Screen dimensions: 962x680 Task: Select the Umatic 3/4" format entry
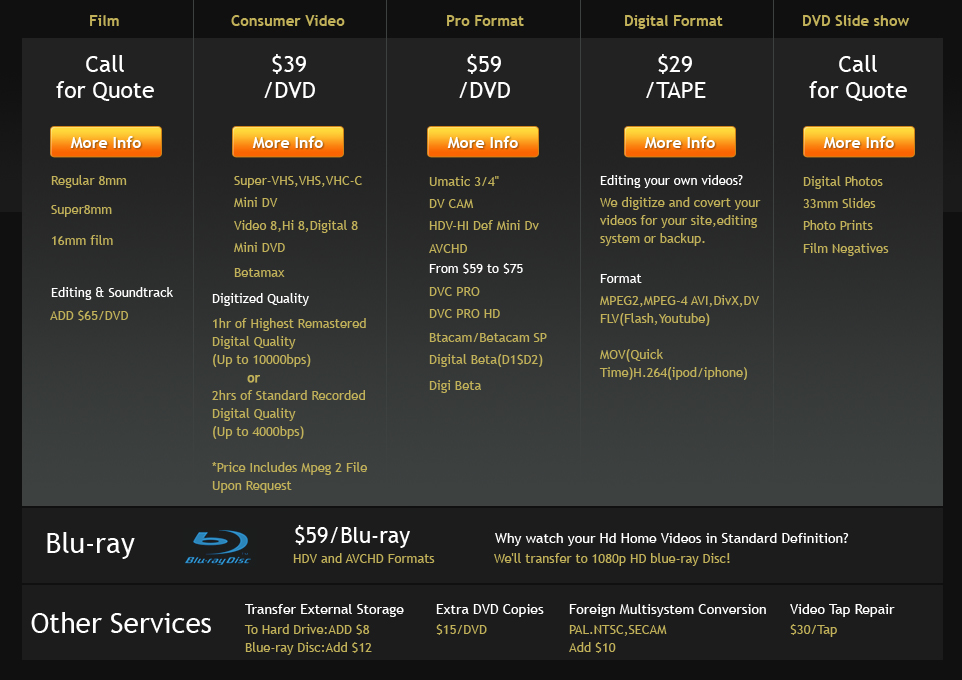(458, 181)
